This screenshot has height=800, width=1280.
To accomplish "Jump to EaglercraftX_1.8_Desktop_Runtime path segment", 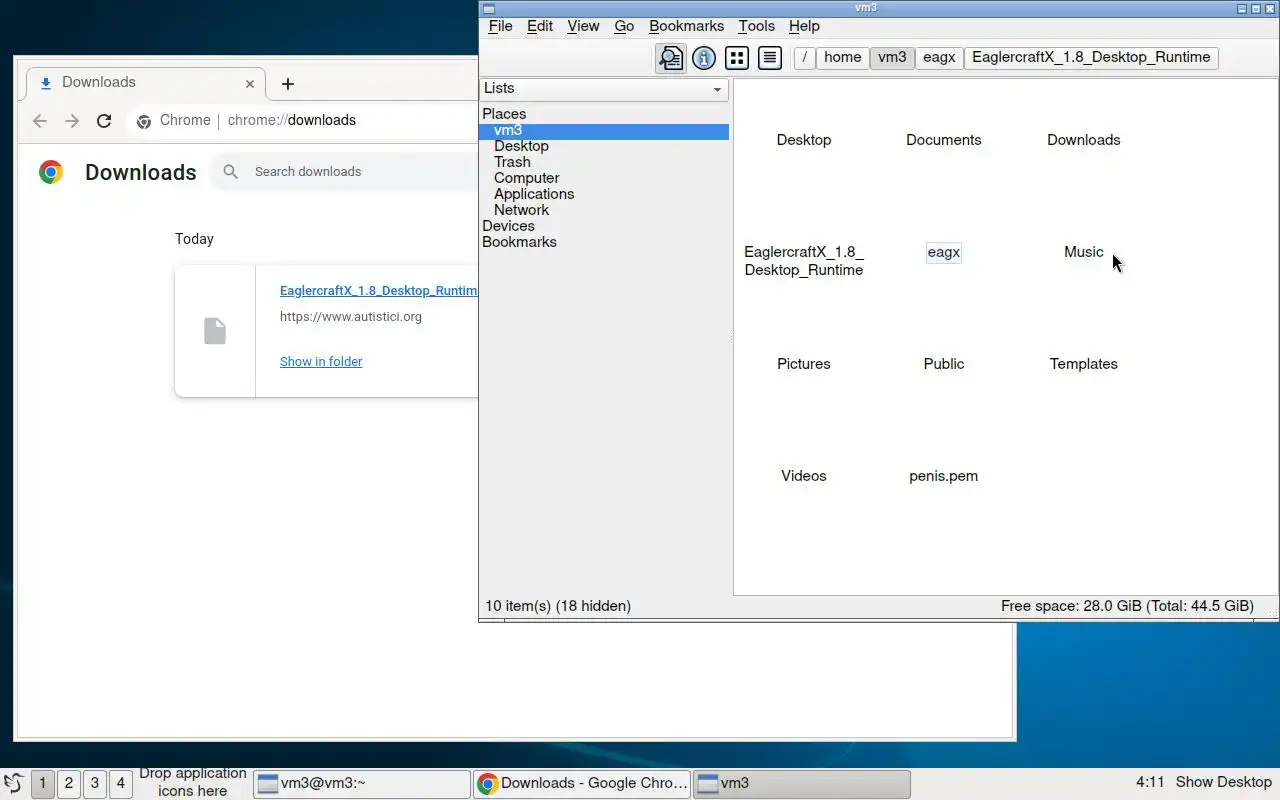I will tap(1091, 57).
